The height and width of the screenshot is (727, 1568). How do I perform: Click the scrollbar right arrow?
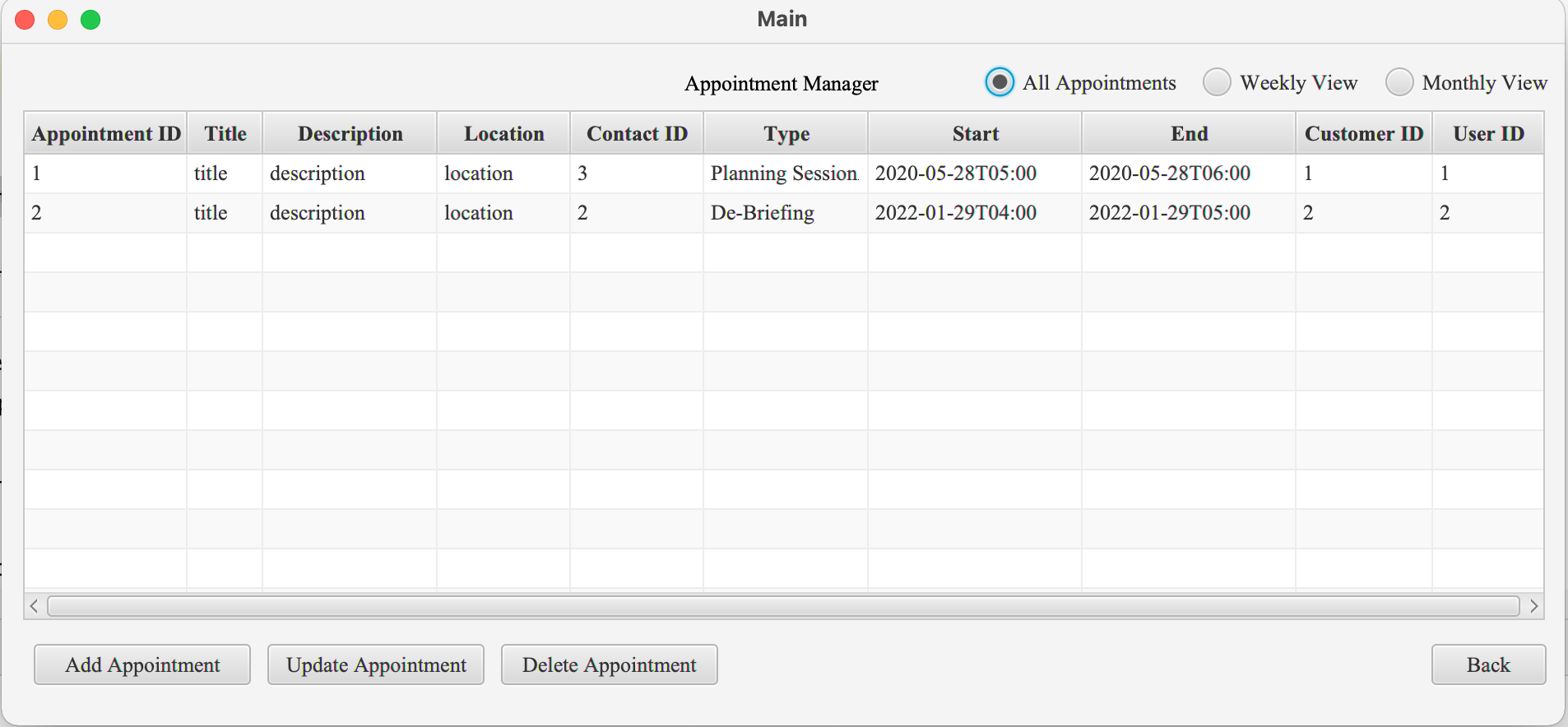point(1534,606)
